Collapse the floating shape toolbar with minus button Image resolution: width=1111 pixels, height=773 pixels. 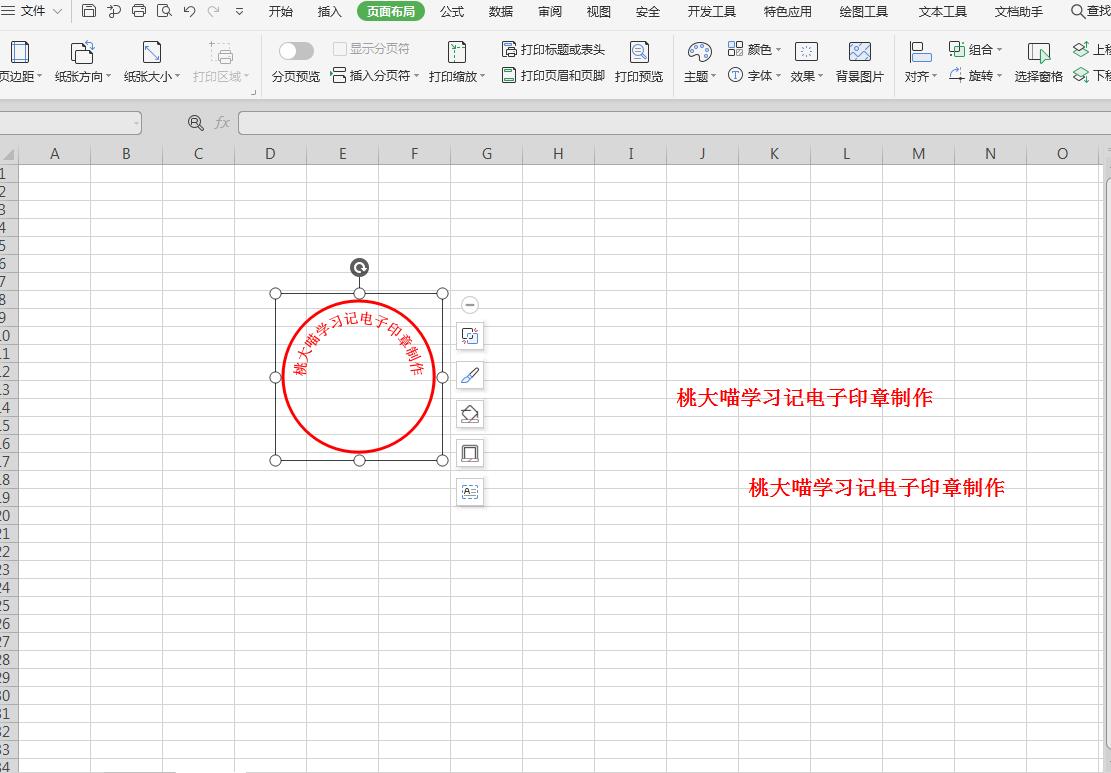point(470,305)
